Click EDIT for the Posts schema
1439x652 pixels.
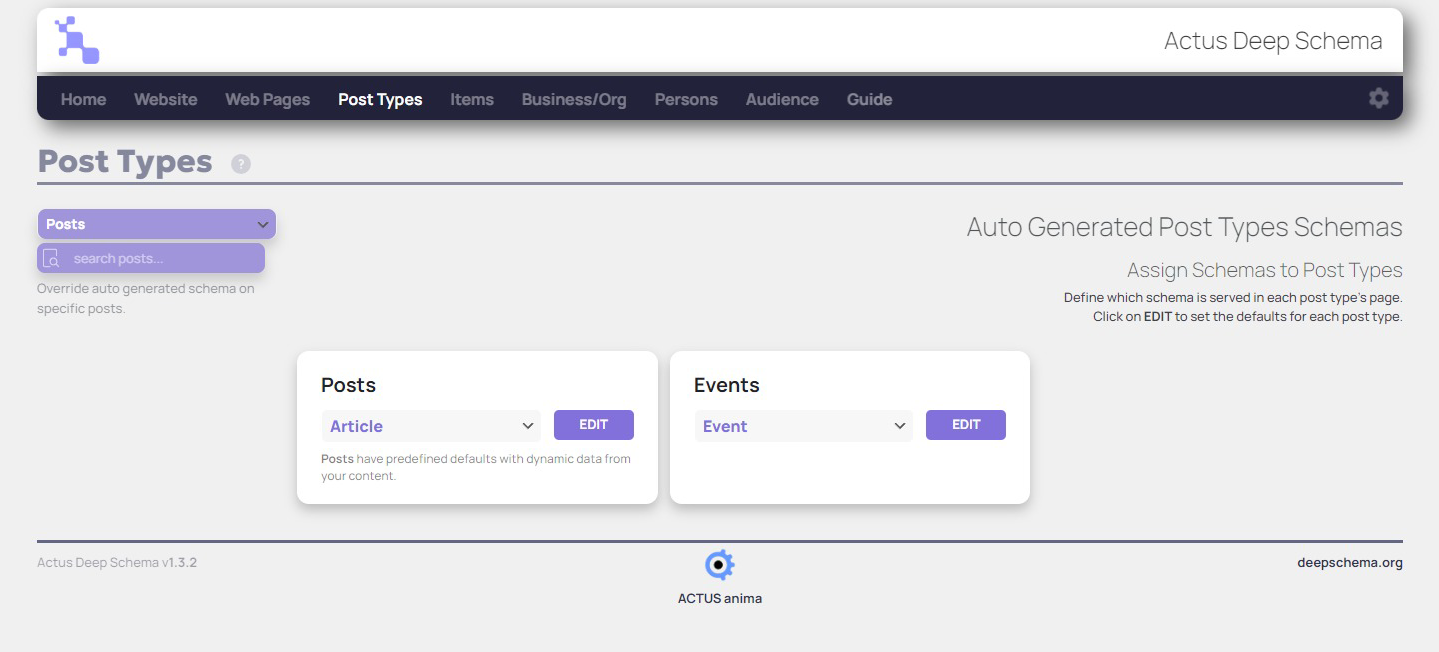click(x=594, y=425)
